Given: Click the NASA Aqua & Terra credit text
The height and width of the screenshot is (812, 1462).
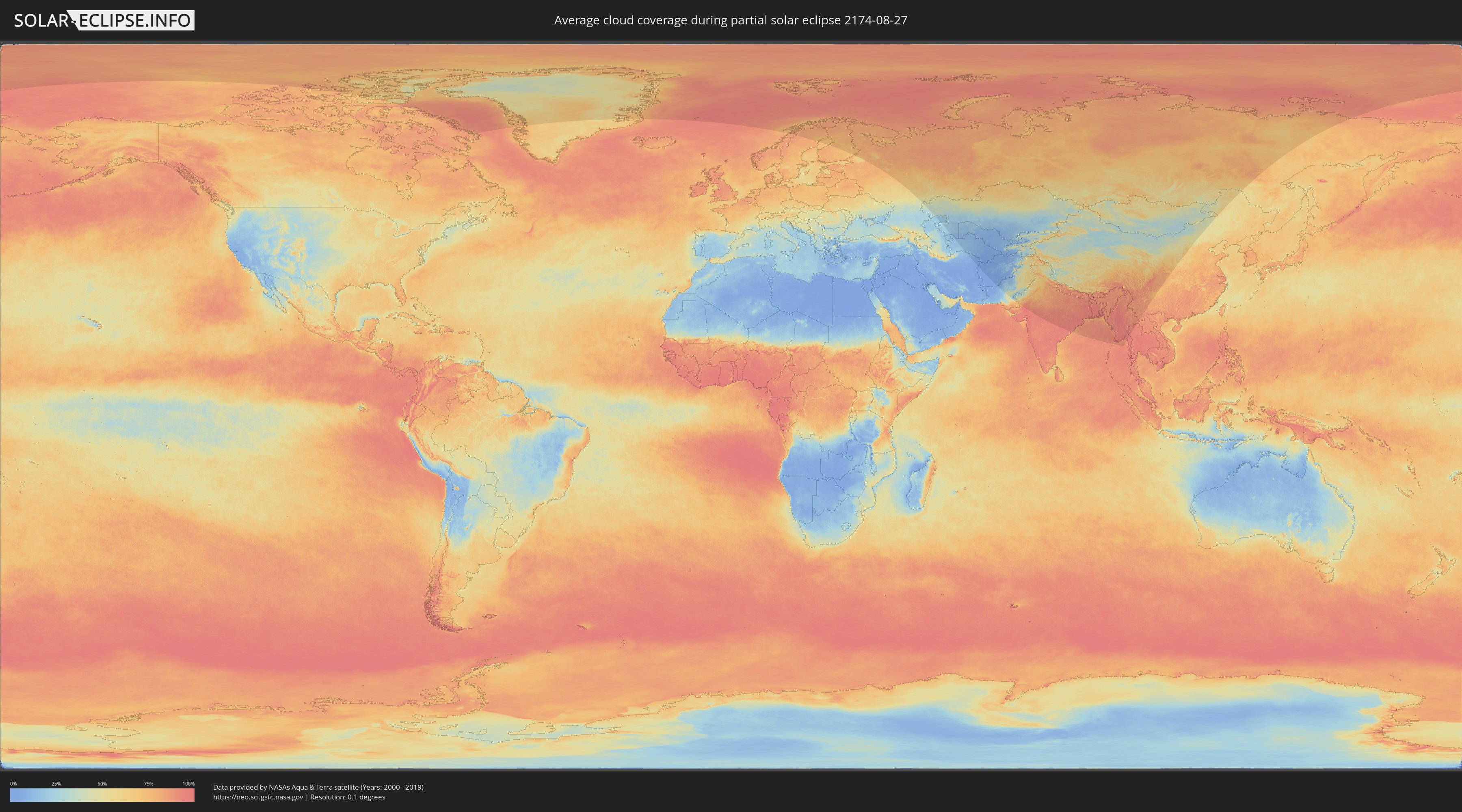Looking at the screenshot, I should tap(318, 787).
